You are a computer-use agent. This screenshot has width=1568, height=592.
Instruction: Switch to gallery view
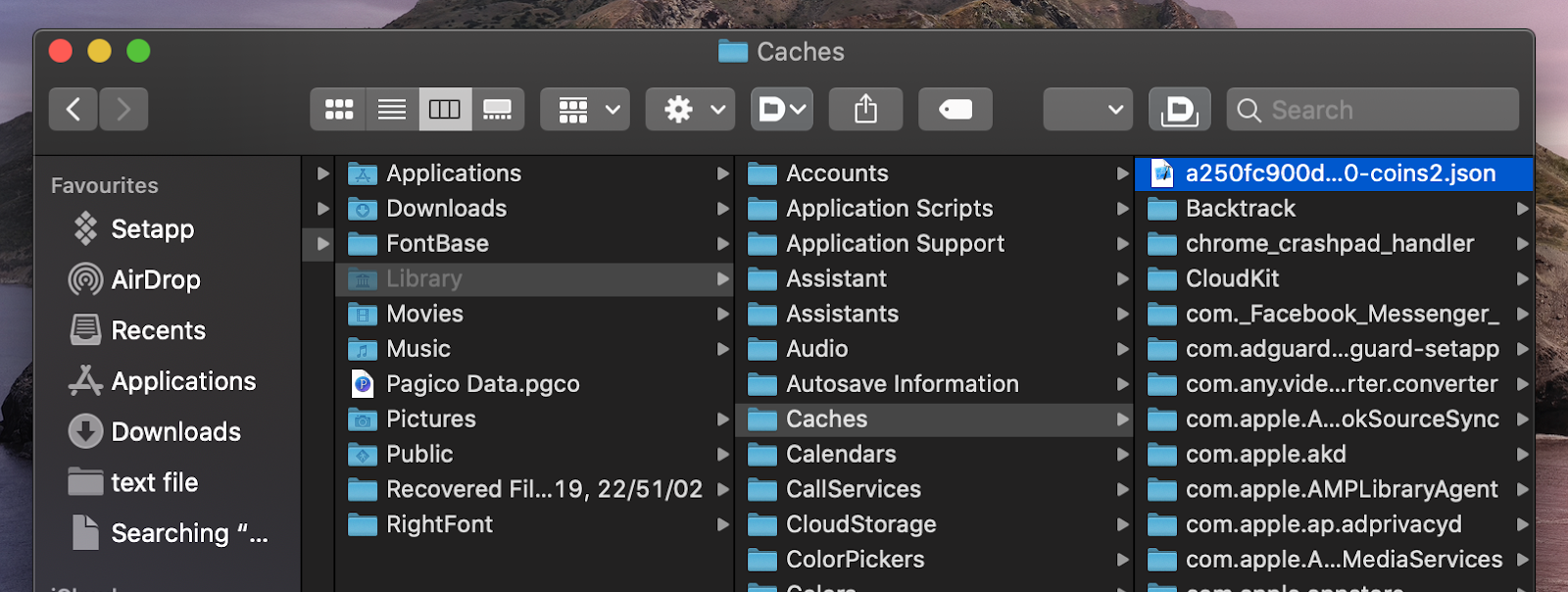498,109
